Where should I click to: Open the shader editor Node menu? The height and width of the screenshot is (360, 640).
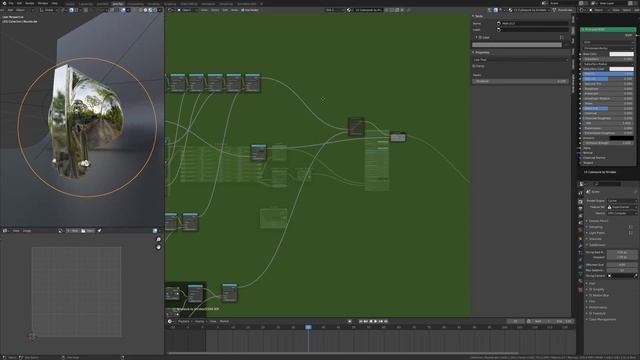pyautogui.click(x=234, y=10)
